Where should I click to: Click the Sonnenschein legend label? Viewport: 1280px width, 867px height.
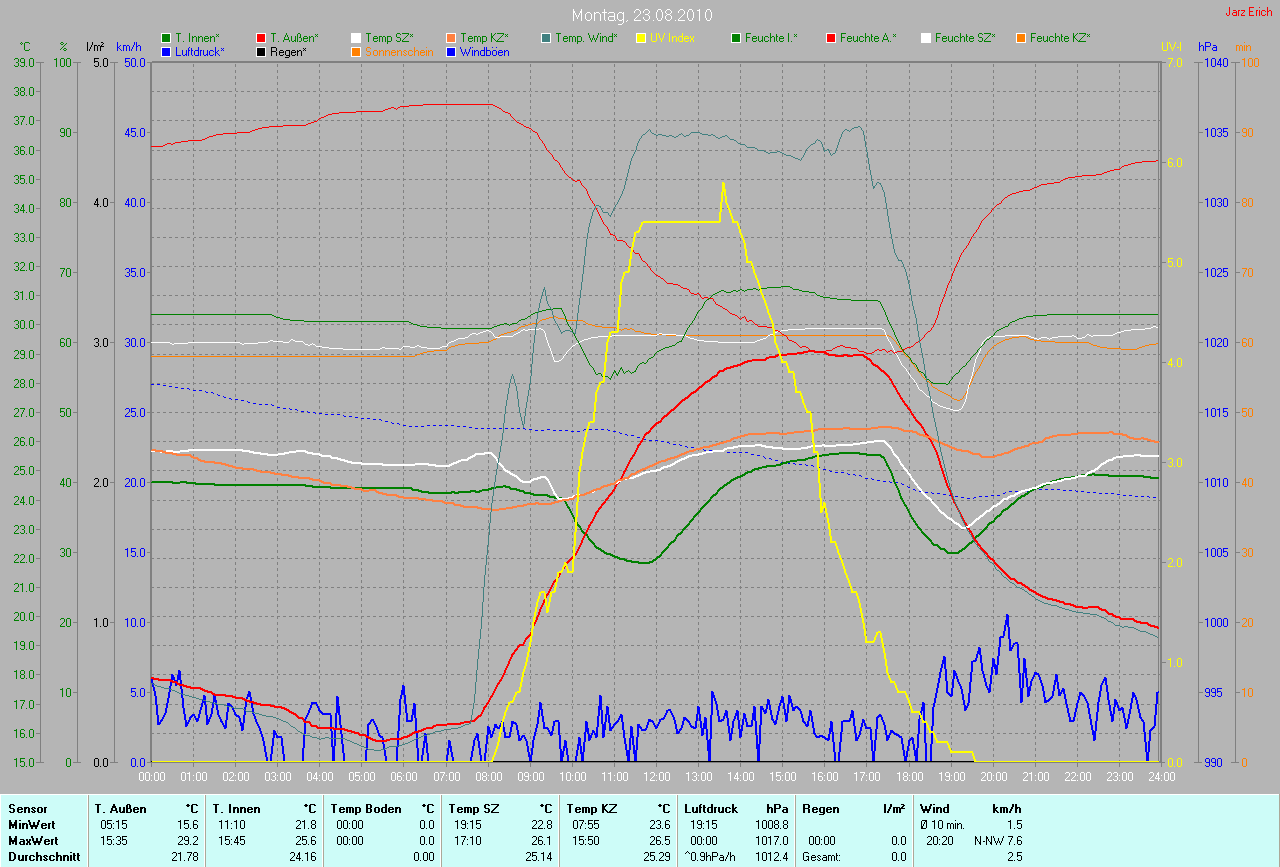click(x=399, y=52)
